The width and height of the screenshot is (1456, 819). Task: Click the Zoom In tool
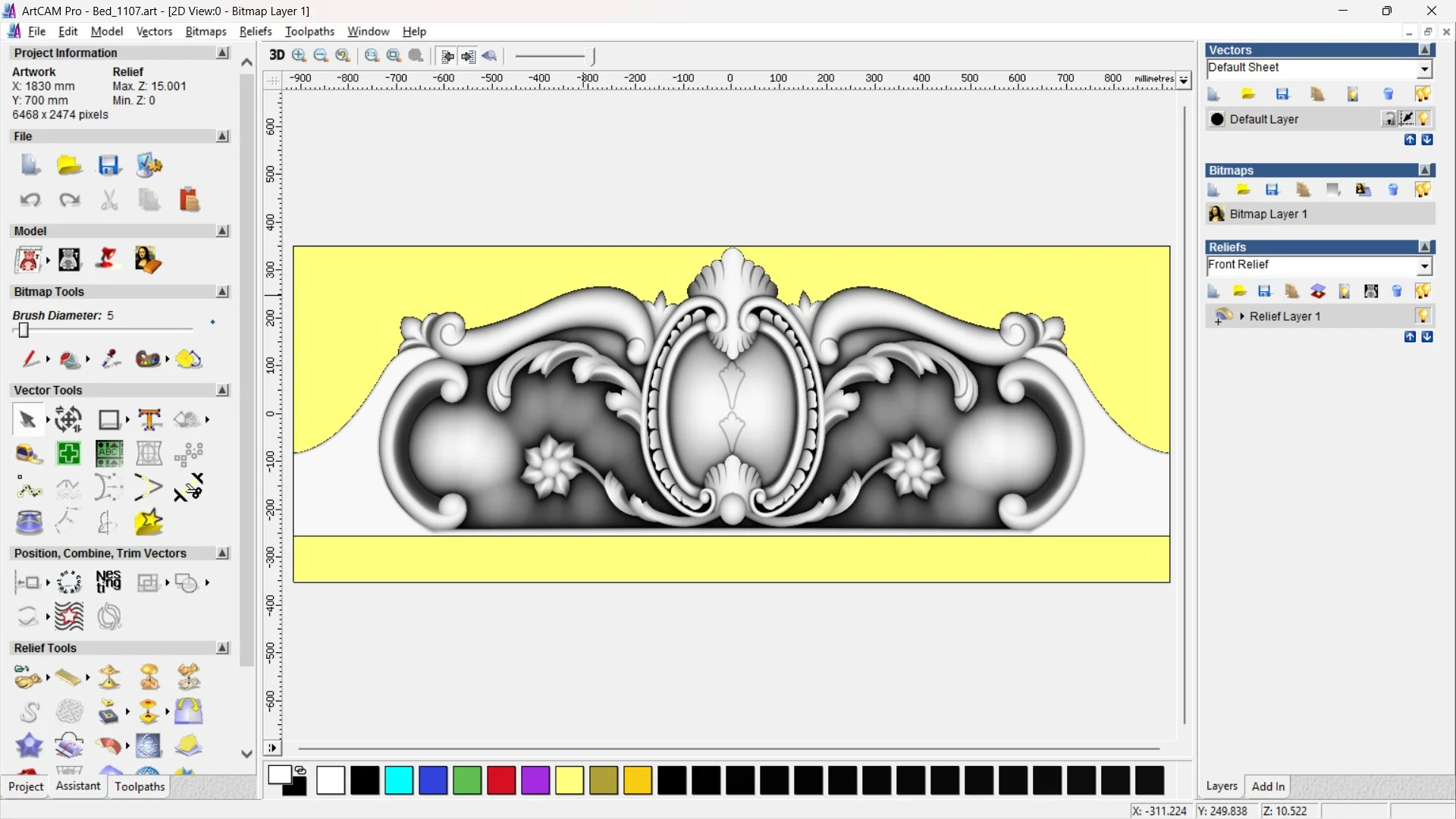coord(300,55)
